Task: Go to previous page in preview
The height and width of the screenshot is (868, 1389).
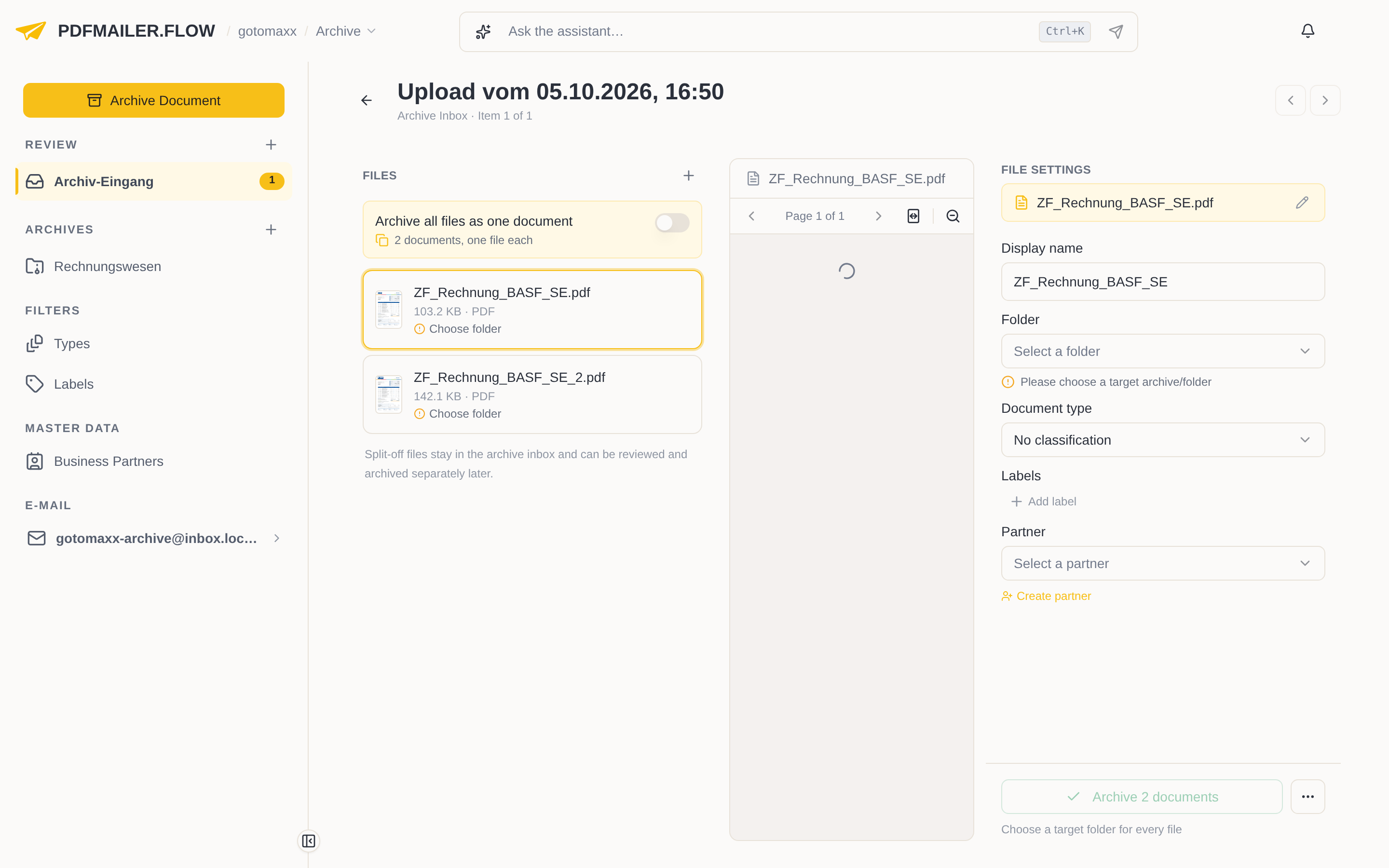Action: pos(751,216)
